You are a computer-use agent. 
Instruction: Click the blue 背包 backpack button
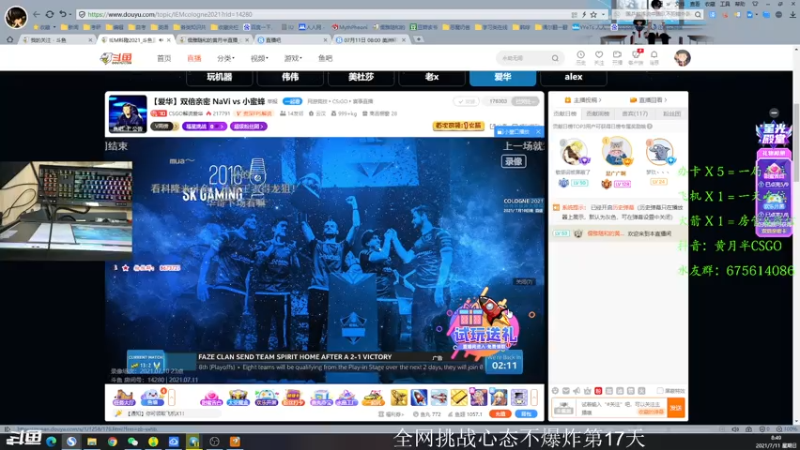526,414
